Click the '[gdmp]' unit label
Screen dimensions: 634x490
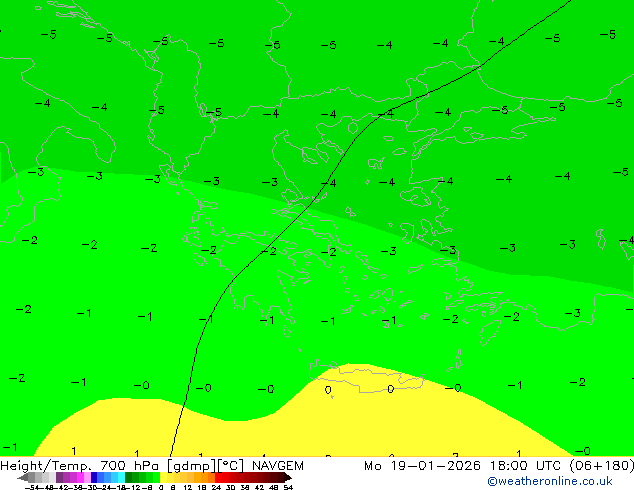[x=191, y=466]
